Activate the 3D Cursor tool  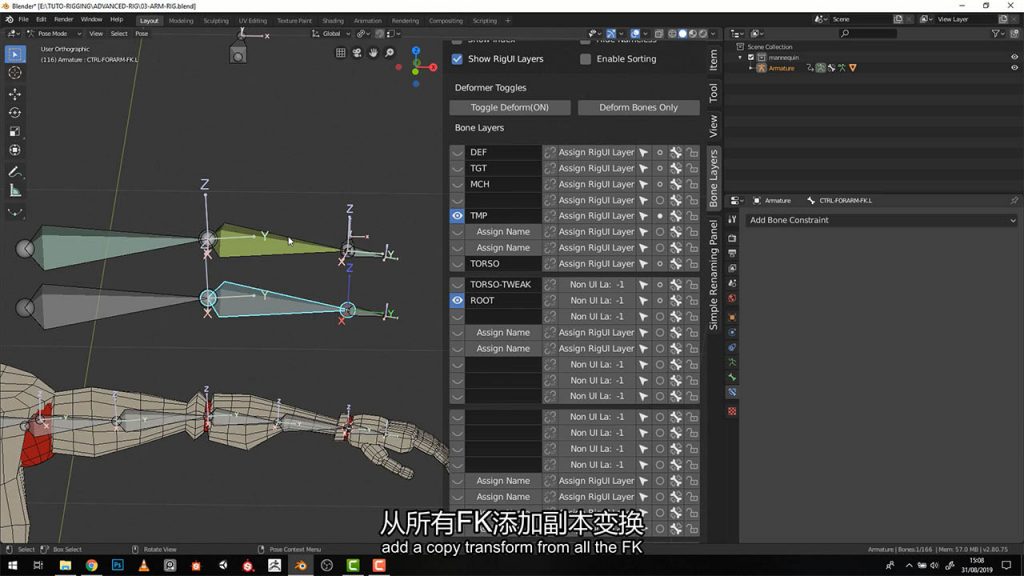[14, 73]
